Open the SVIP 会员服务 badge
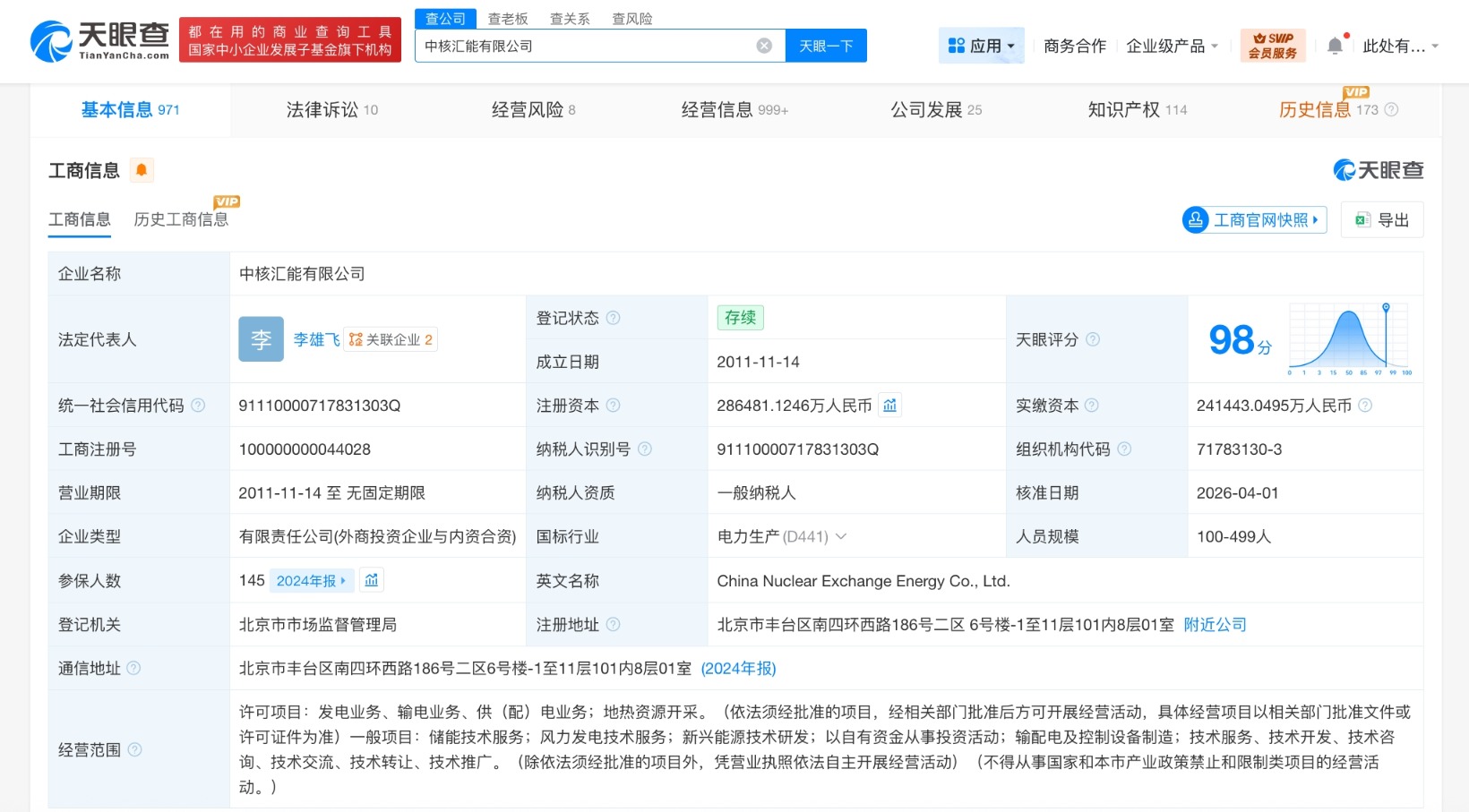Viewport: 1469px width, 812px height. [1272, 46]
